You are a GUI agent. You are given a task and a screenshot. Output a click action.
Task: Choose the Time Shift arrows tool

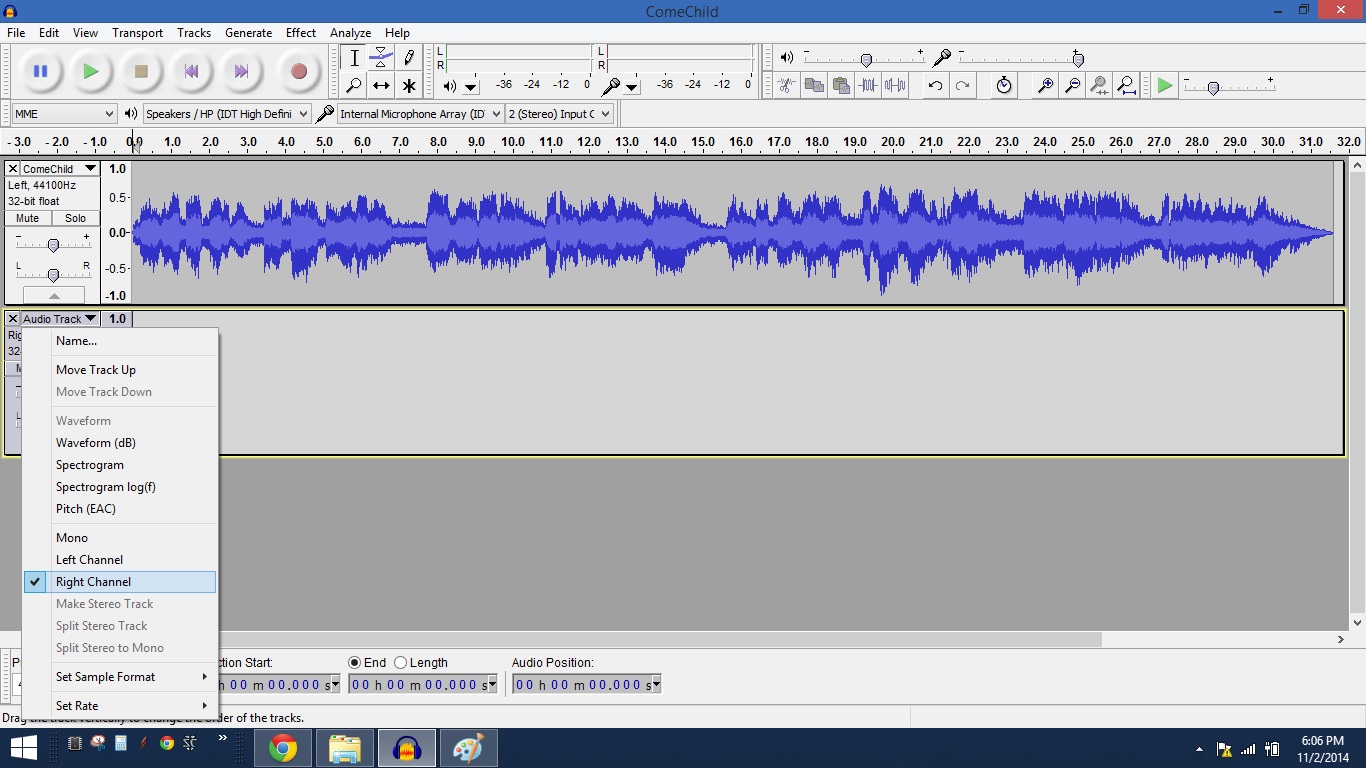[381, 86]
